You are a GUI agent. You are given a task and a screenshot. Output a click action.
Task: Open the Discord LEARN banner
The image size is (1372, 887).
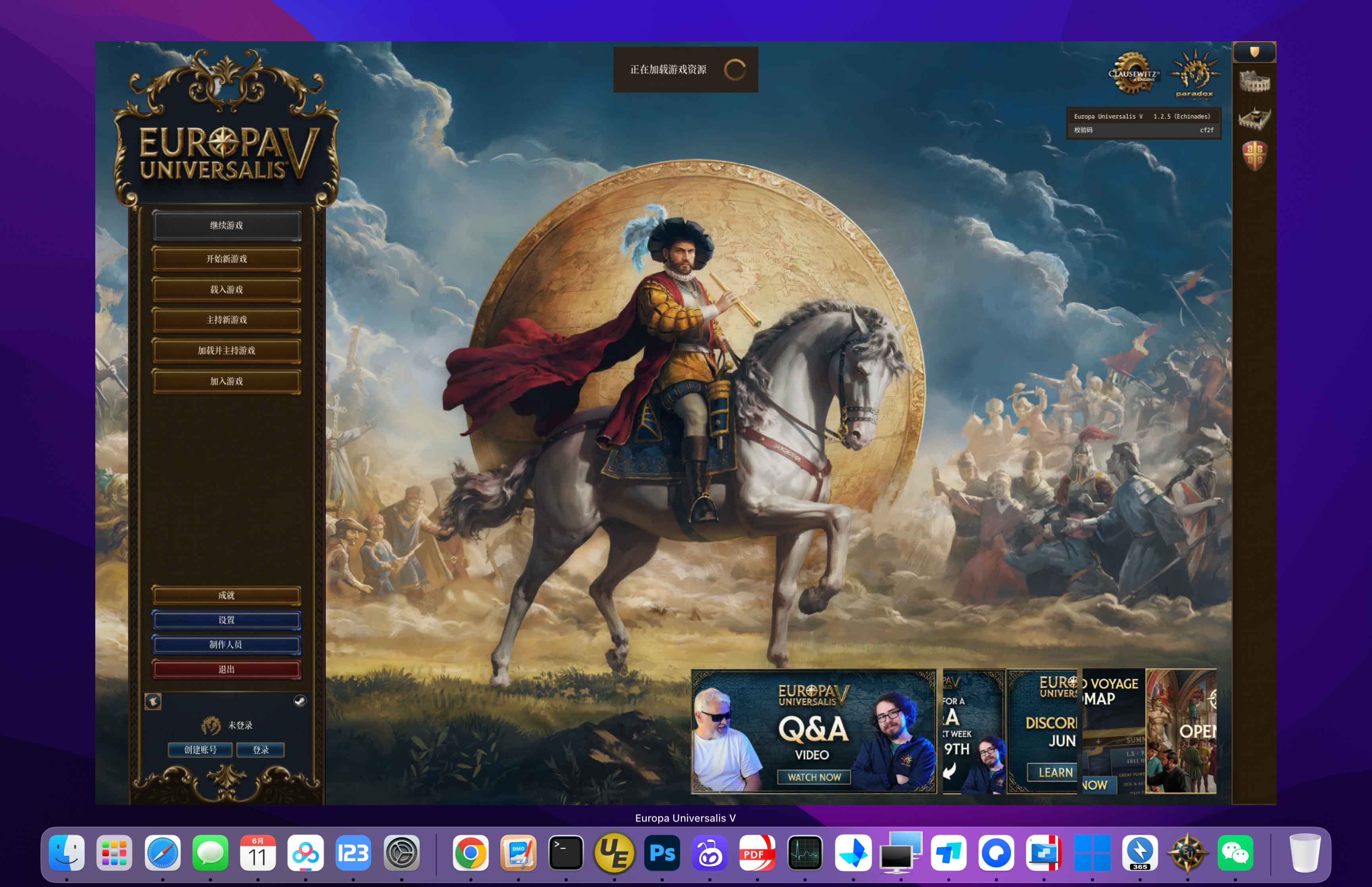tap(1042, 731)
